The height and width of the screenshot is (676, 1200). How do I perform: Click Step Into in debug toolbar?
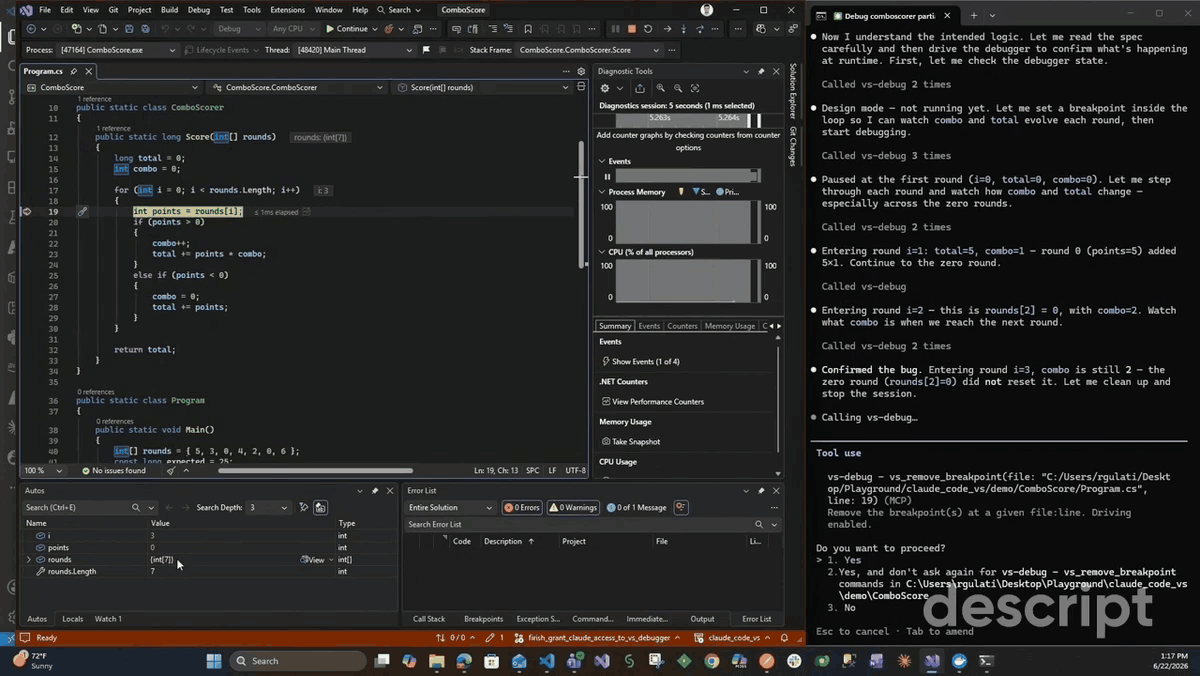tap(682, 29)
